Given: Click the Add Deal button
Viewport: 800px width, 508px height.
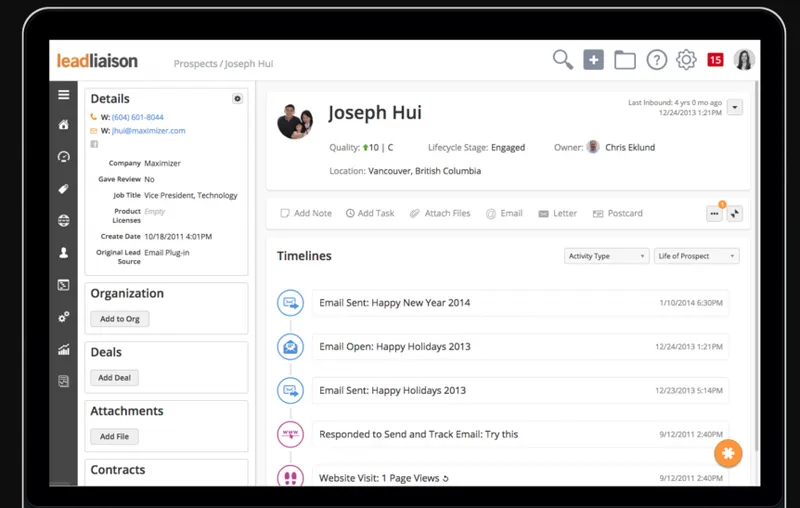Looking at the screenshot, I should click(x=114, y=378).
